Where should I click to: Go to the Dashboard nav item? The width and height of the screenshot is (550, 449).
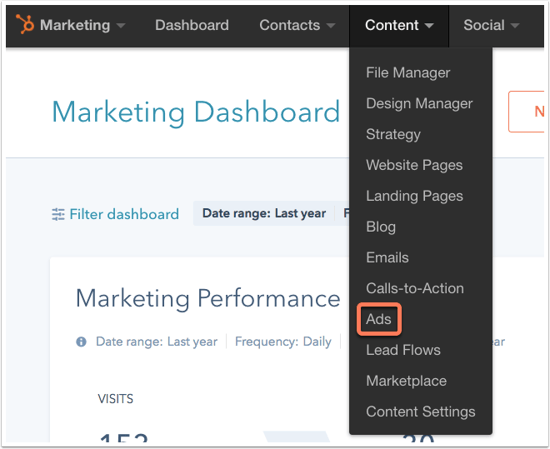coord(192,25)
